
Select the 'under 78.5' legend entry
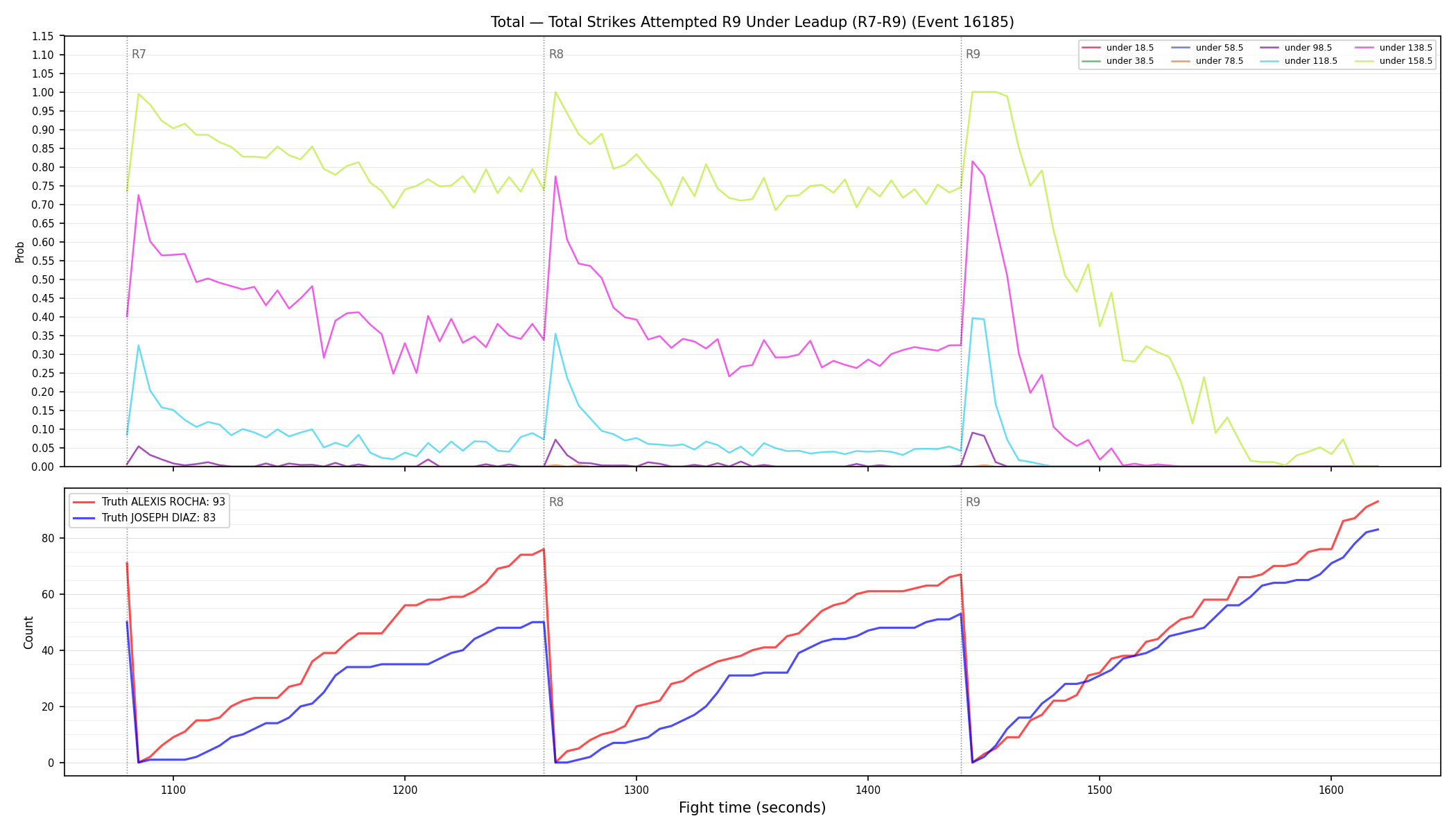pyautogui.click(x=1208, y=61)
